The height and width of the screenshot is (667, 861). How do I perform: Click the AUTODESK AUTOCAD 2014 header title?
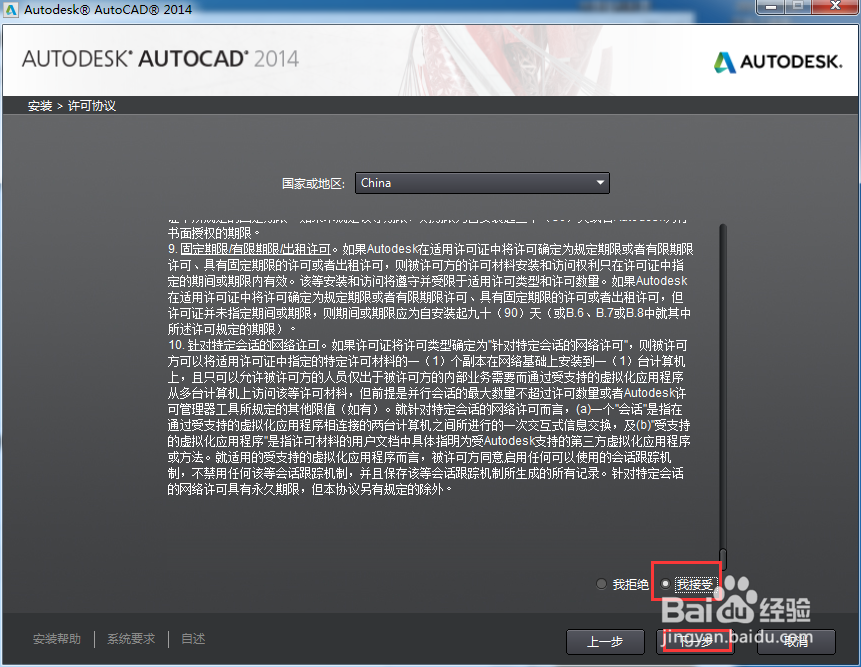point(160,59)
